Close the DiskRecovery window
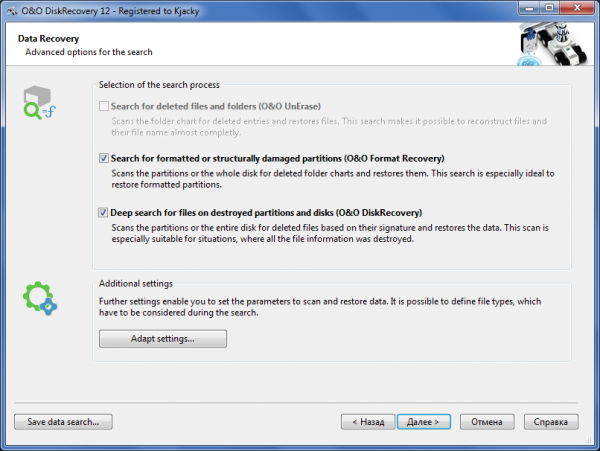 click(x=577, y=8)
